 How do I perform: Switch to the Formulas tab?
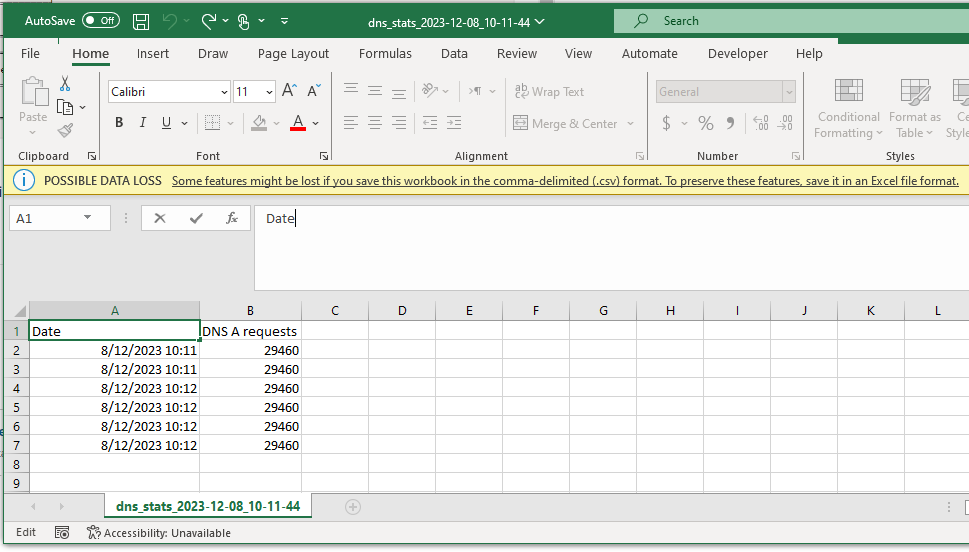point(385,54)
